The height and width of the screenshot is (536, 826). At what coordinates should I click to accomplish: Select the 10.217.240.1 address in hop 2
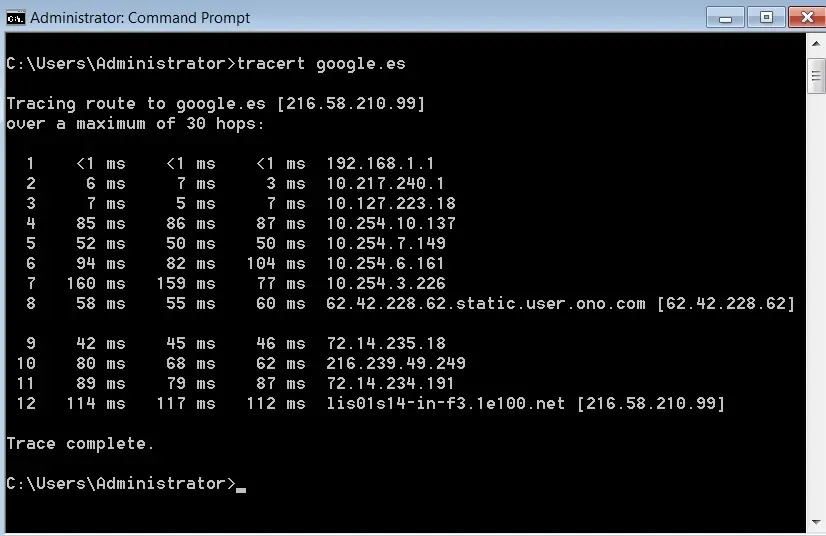[385, 183]
